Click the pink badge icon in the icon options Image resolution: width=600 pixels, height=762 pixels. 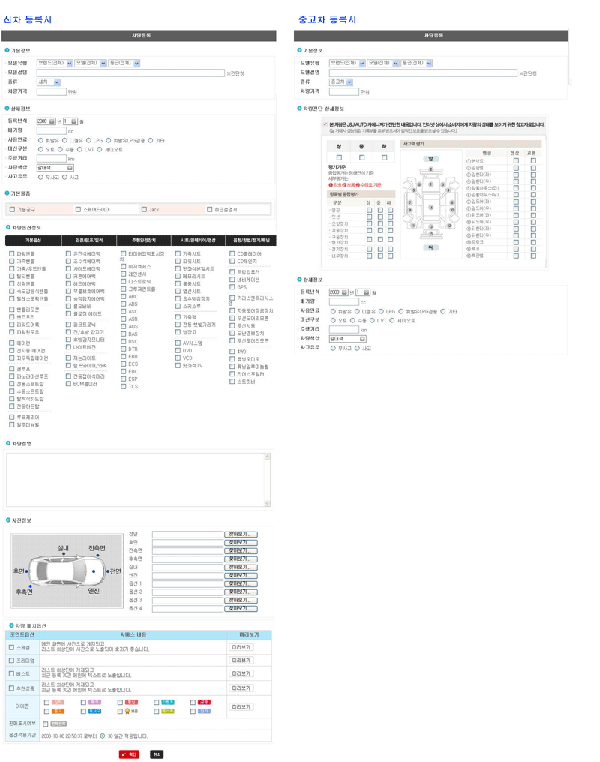pos(58,702)
